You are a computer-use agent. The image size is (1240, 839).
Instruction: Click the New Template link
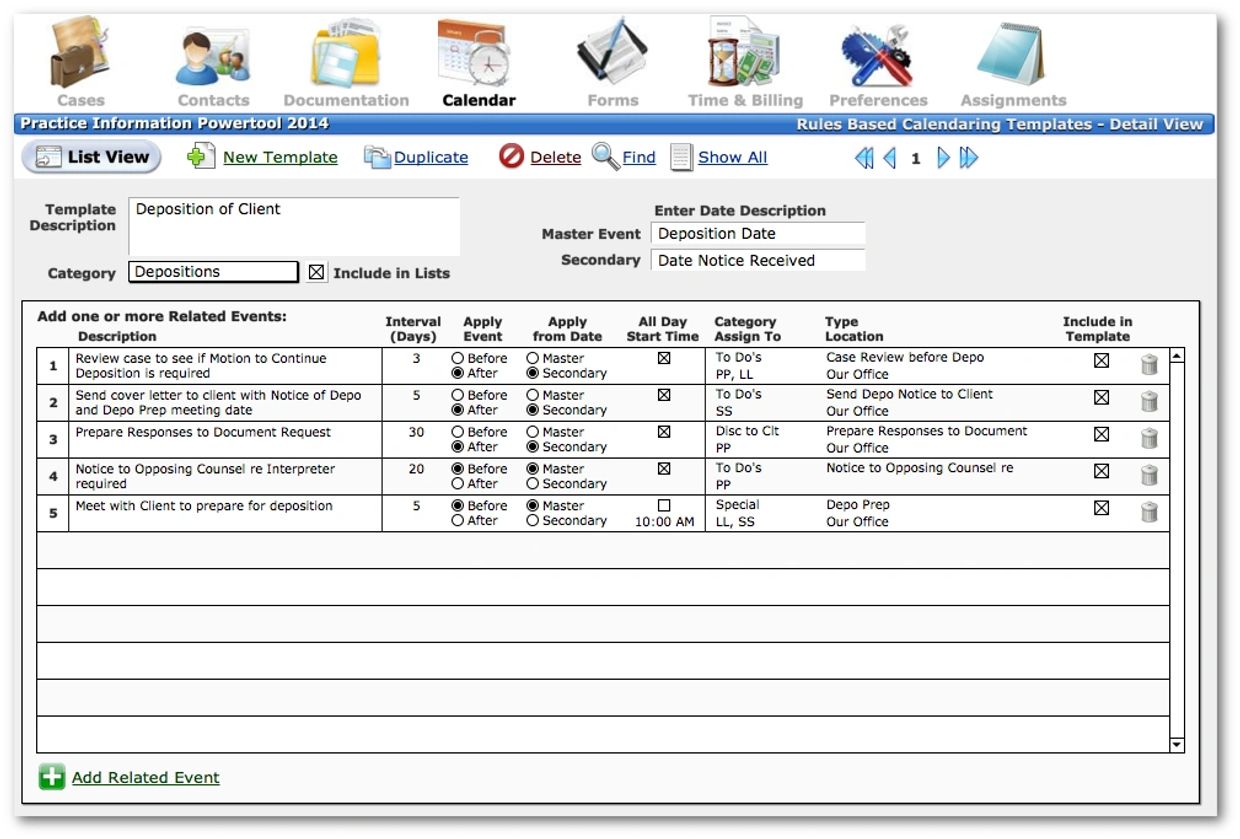[279, 157]
